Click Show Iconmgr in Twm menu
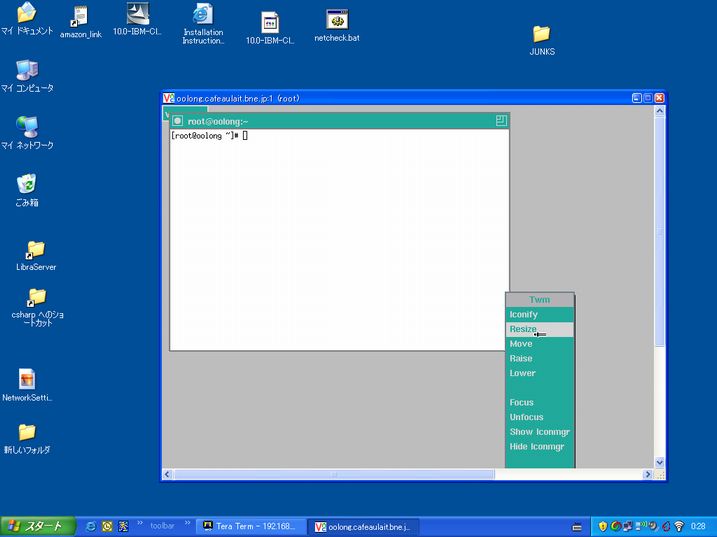This screenshot has height=537, width=717. tap(539, 432)
